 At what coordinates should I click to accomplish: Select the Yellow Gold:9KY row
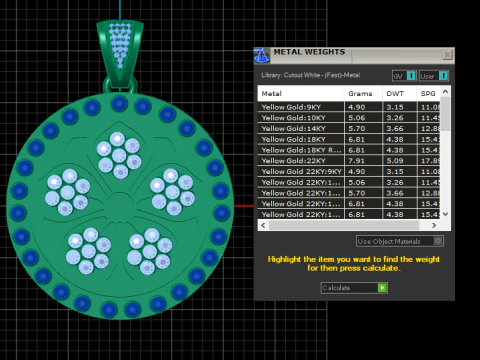349,107
